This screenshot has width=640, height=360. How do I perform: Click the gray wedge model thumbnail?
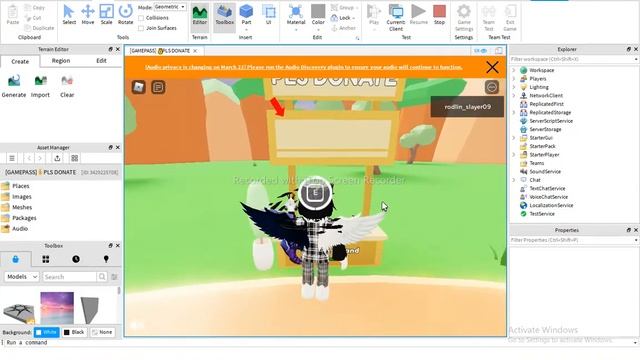pyautogui.click(x=90, y=309)
